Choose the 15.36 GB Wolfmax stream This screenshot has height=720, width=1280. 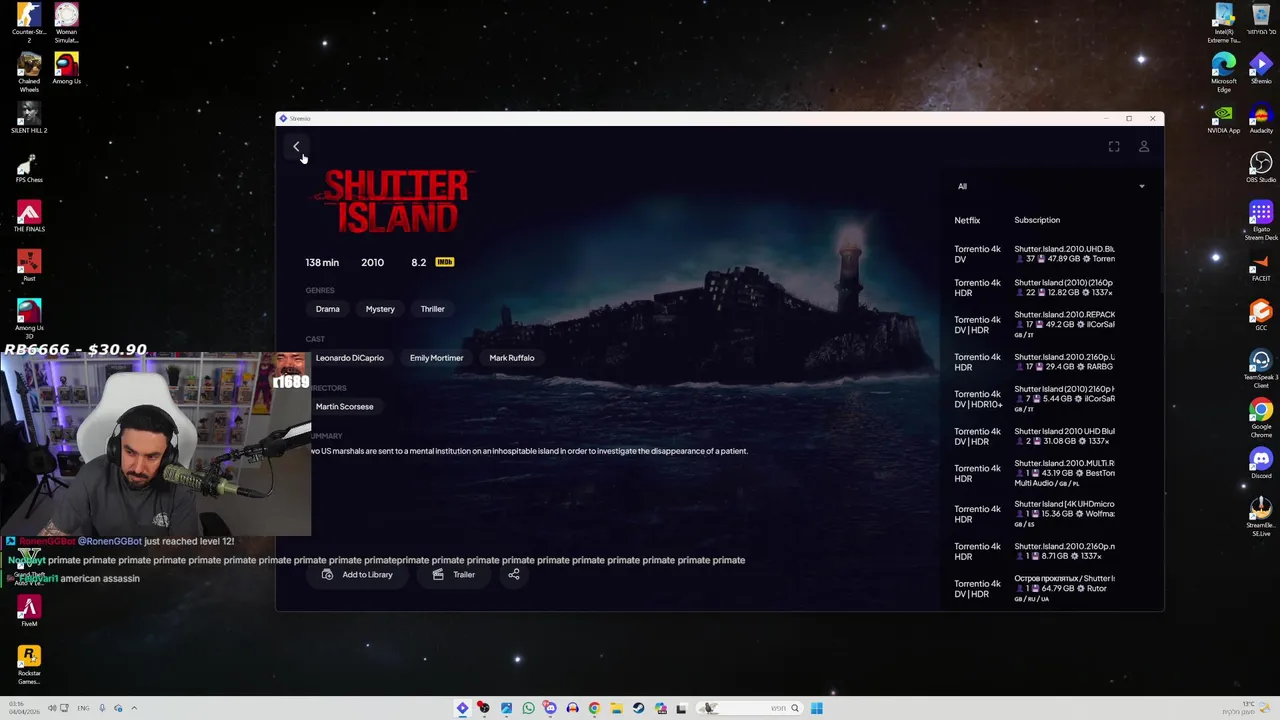click(x=1050, y=513)
